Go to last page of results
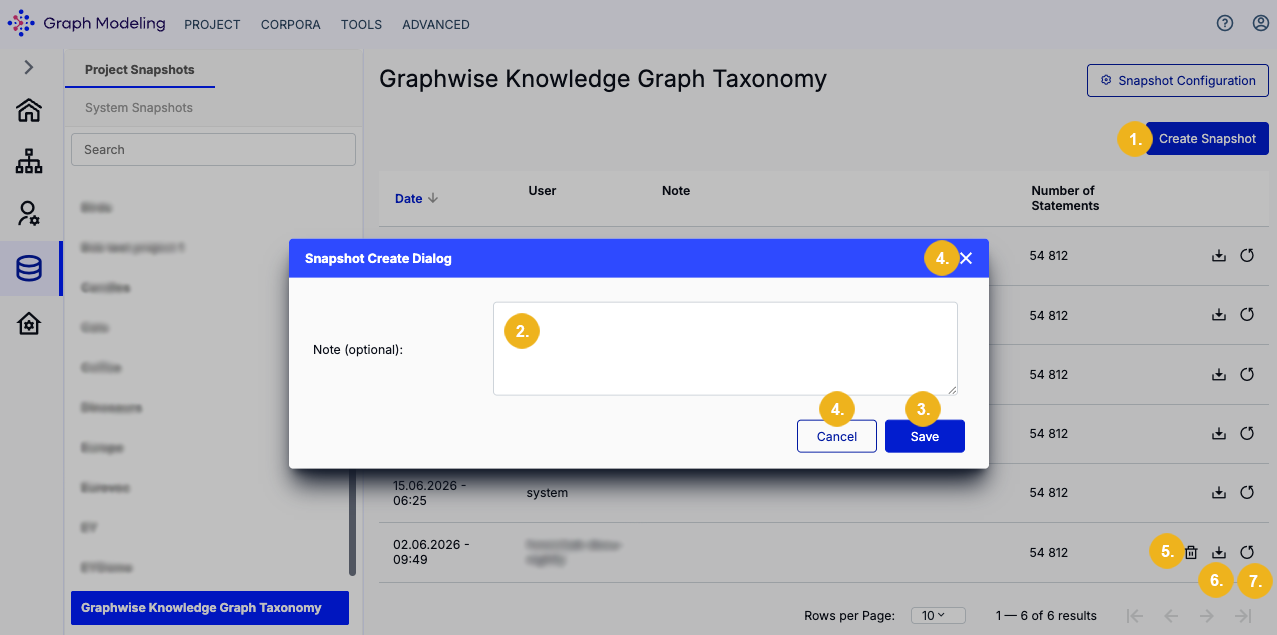Screen dimensions: 1277x635 (x=1243, y=616)
